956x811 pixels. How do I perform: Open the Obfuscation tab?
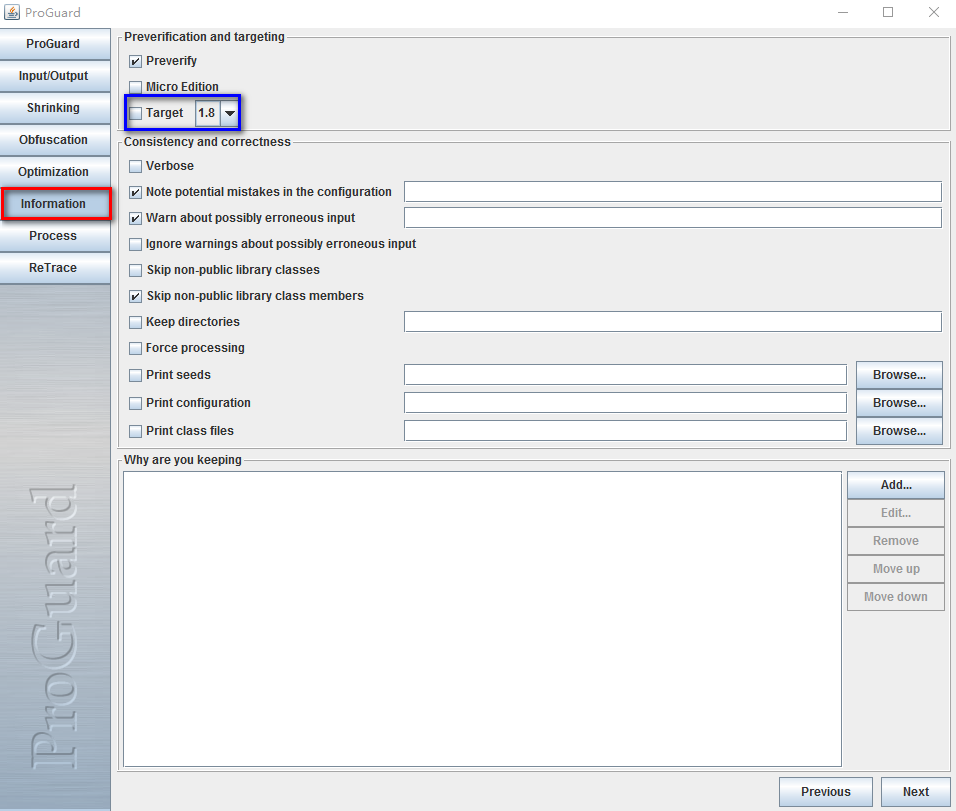click(x=55, y=140)
